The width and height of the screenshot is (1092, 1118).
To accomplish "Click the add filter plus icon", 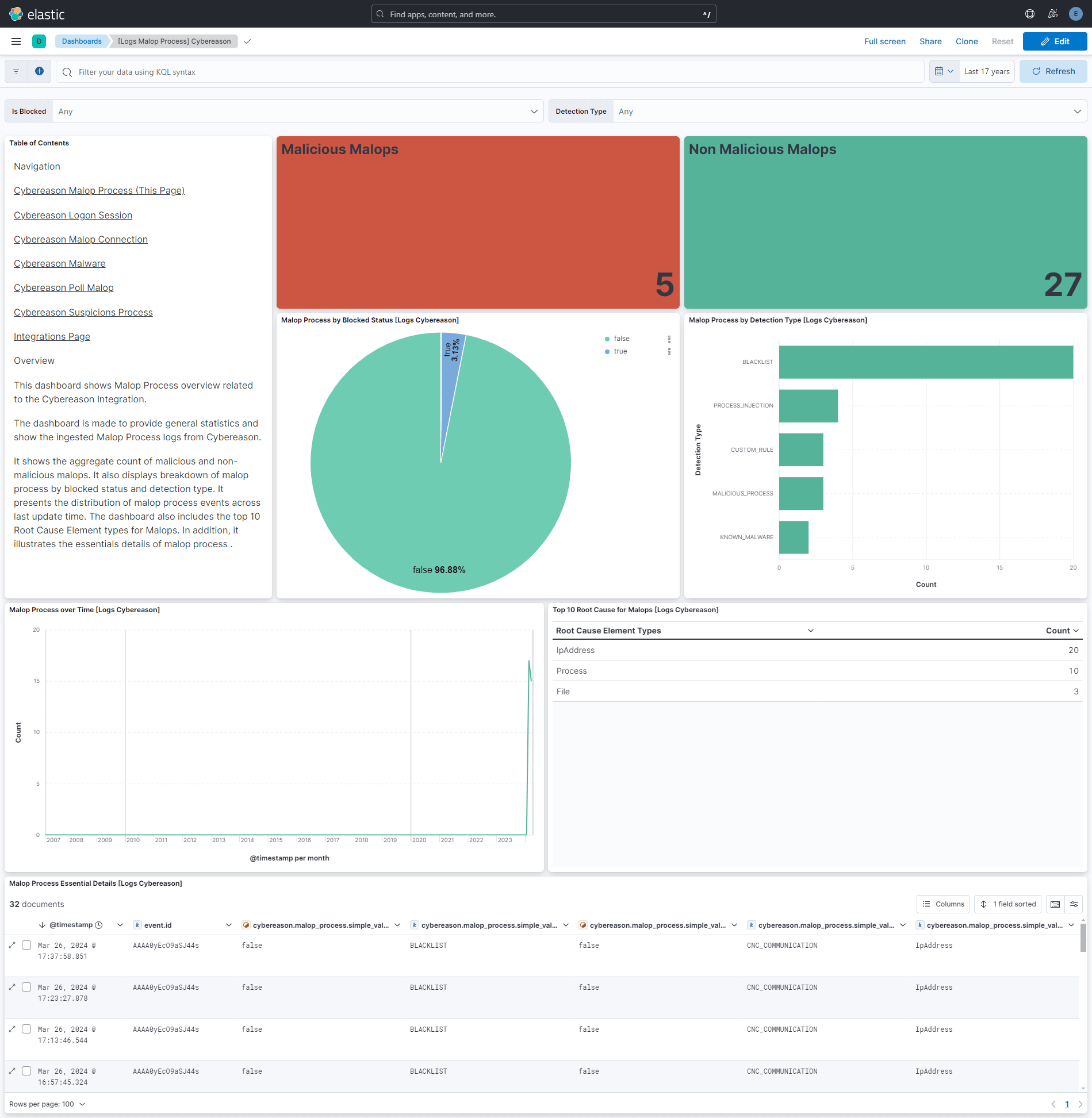I will click(x=39, y=71).
